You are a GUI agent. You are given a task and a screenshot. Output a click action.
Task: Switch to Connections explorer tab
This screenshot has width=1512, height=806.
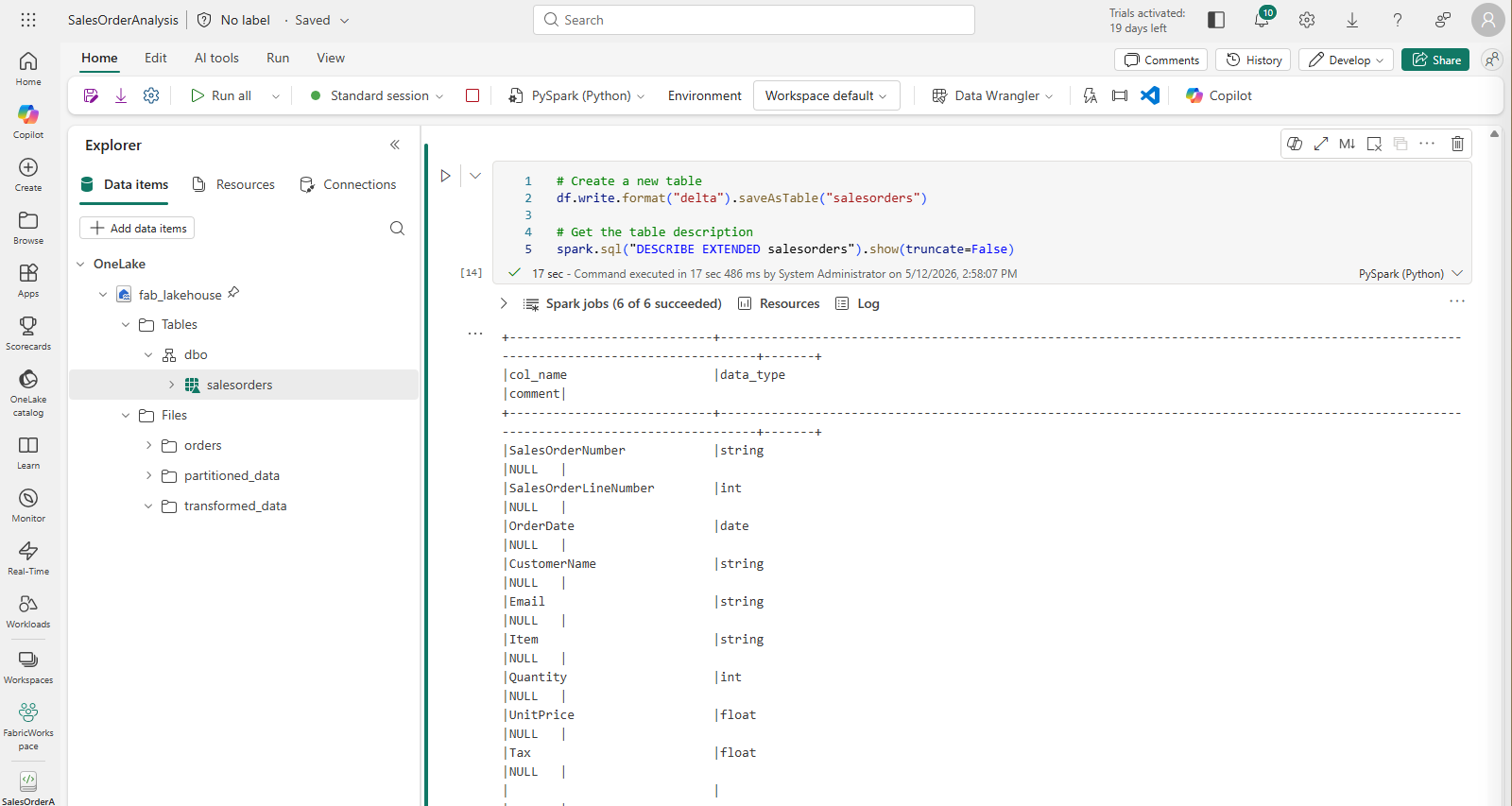(348, 184)
